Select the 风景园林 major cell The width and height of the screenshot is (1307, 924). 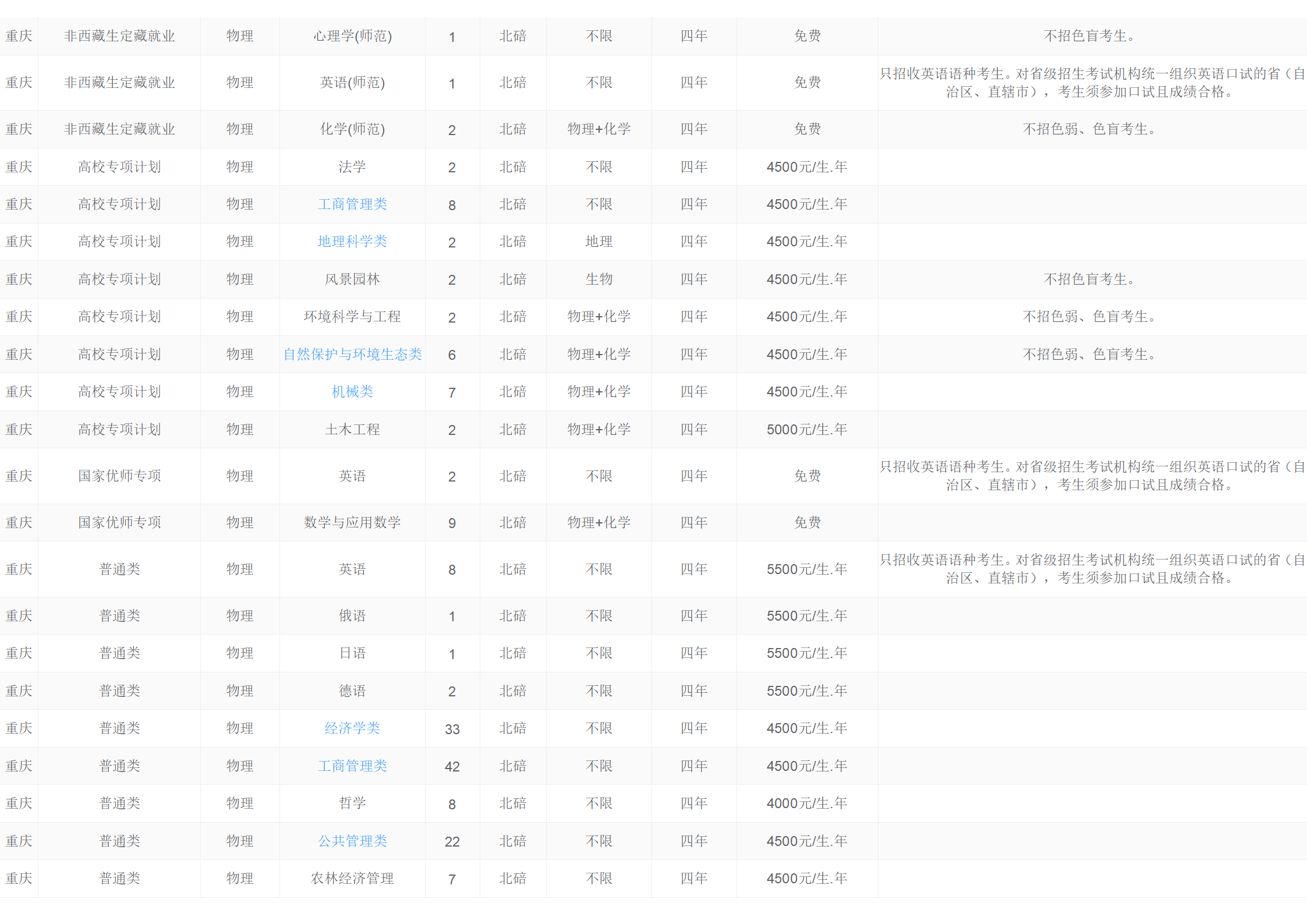coord(352,279)
